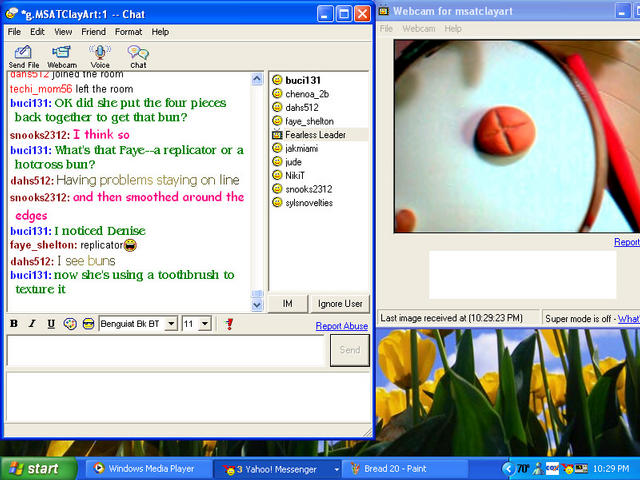Click the Report link under webcam image
Image resolution: width=640 pixels, height=480 pixels.
point(627,242)
